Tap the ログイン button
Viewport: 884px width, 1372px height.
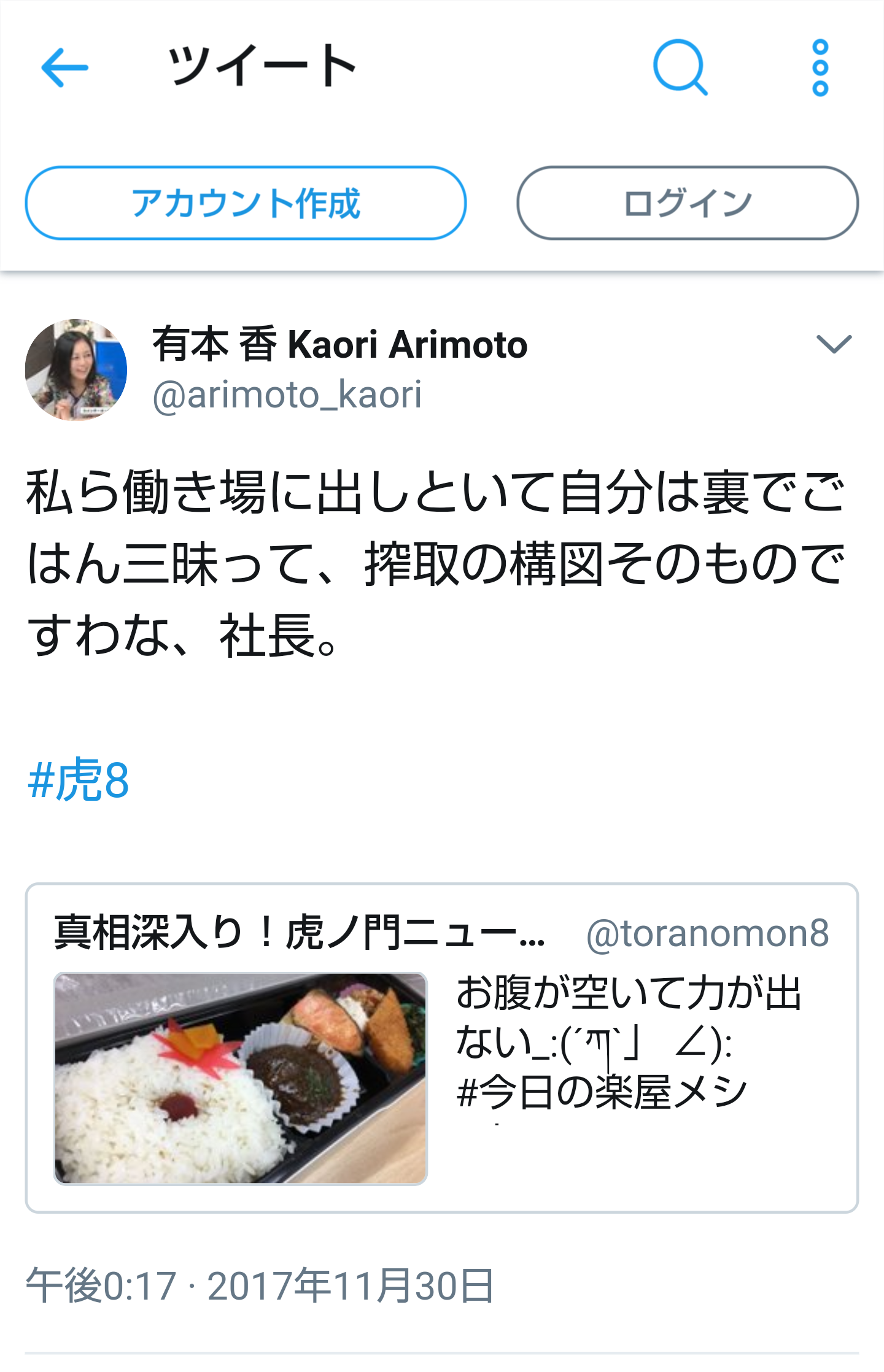pos(688,203)
